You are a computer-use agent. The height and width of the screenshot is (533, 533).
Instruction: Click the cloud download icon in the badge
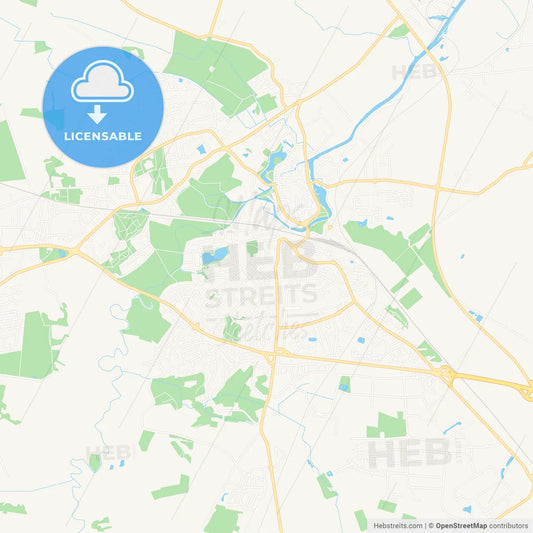pyautogui.click(x=102, y=81)
